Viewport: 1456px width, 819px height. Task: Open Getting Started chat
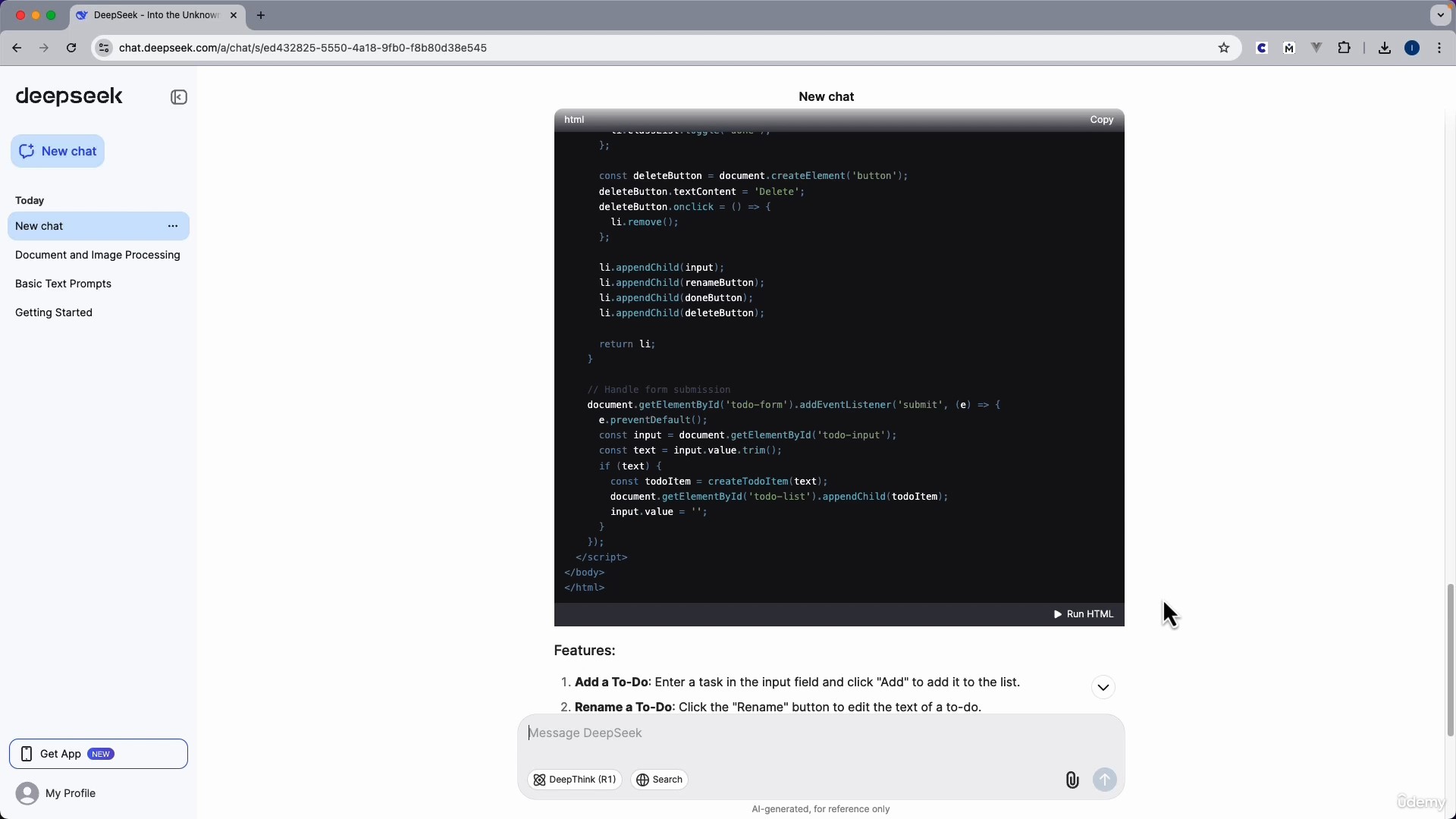pos(54,312)
